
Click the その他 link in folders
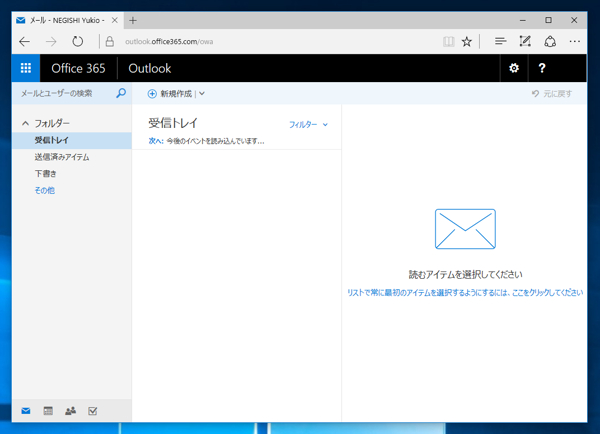44,190
